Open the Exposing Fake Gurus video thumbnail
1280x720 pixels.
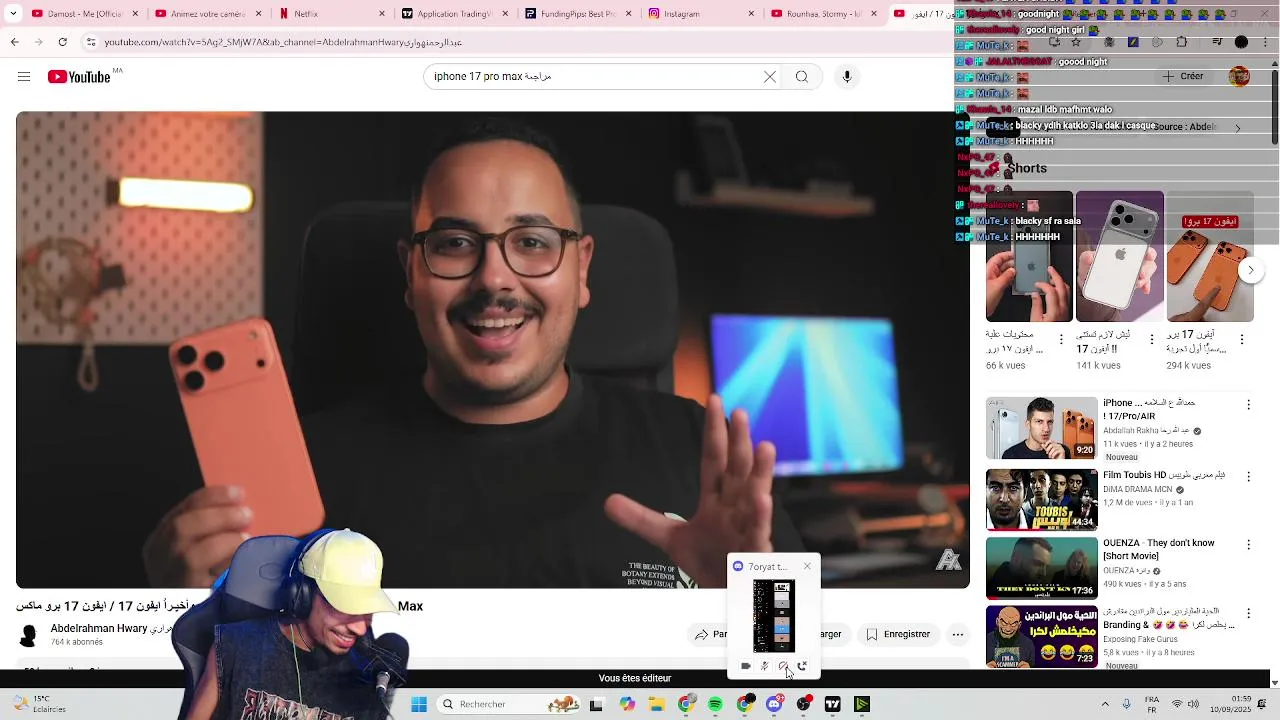[x=1042, y=639]
